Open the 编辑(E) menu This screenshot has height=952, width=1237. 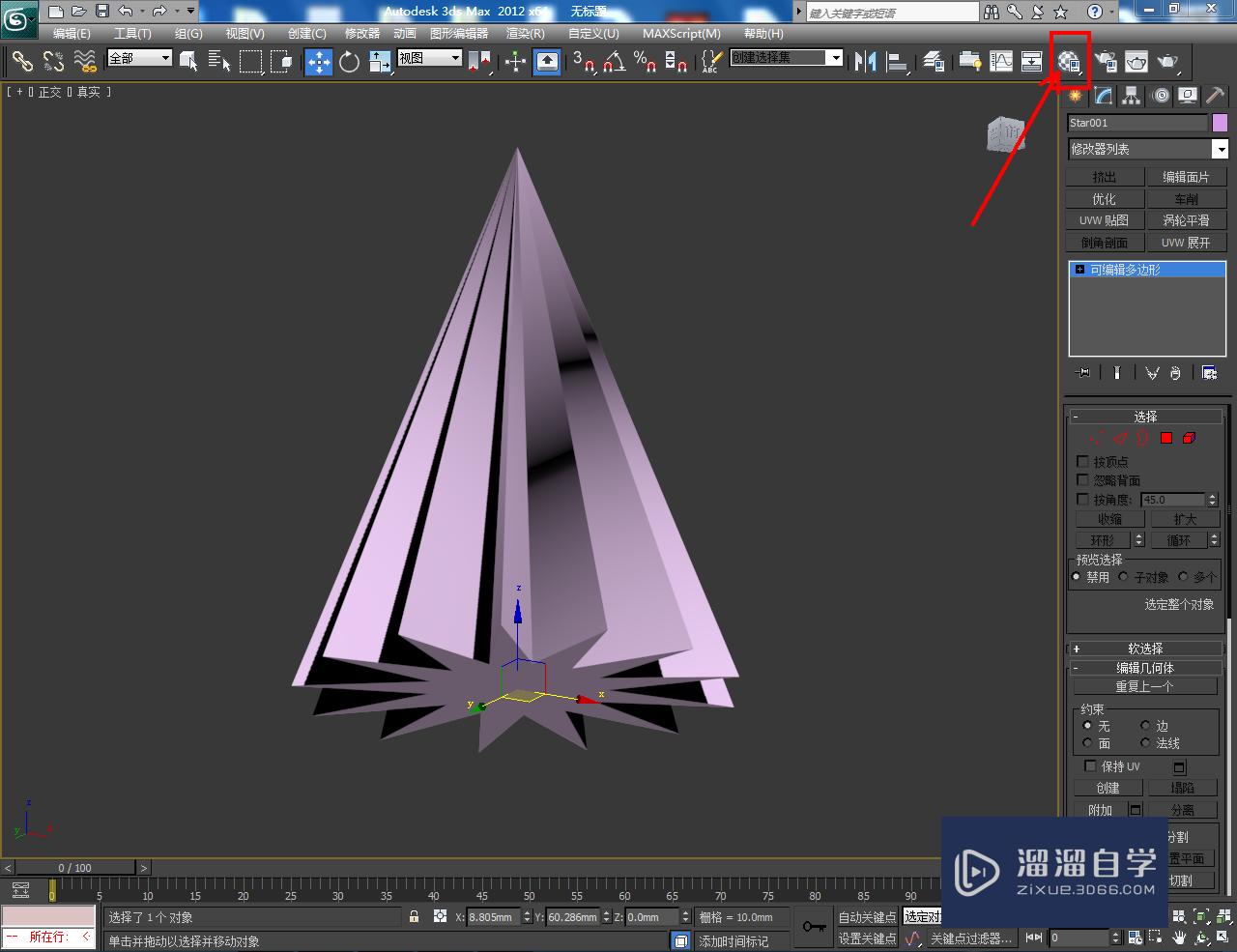[x=72, y=33]
